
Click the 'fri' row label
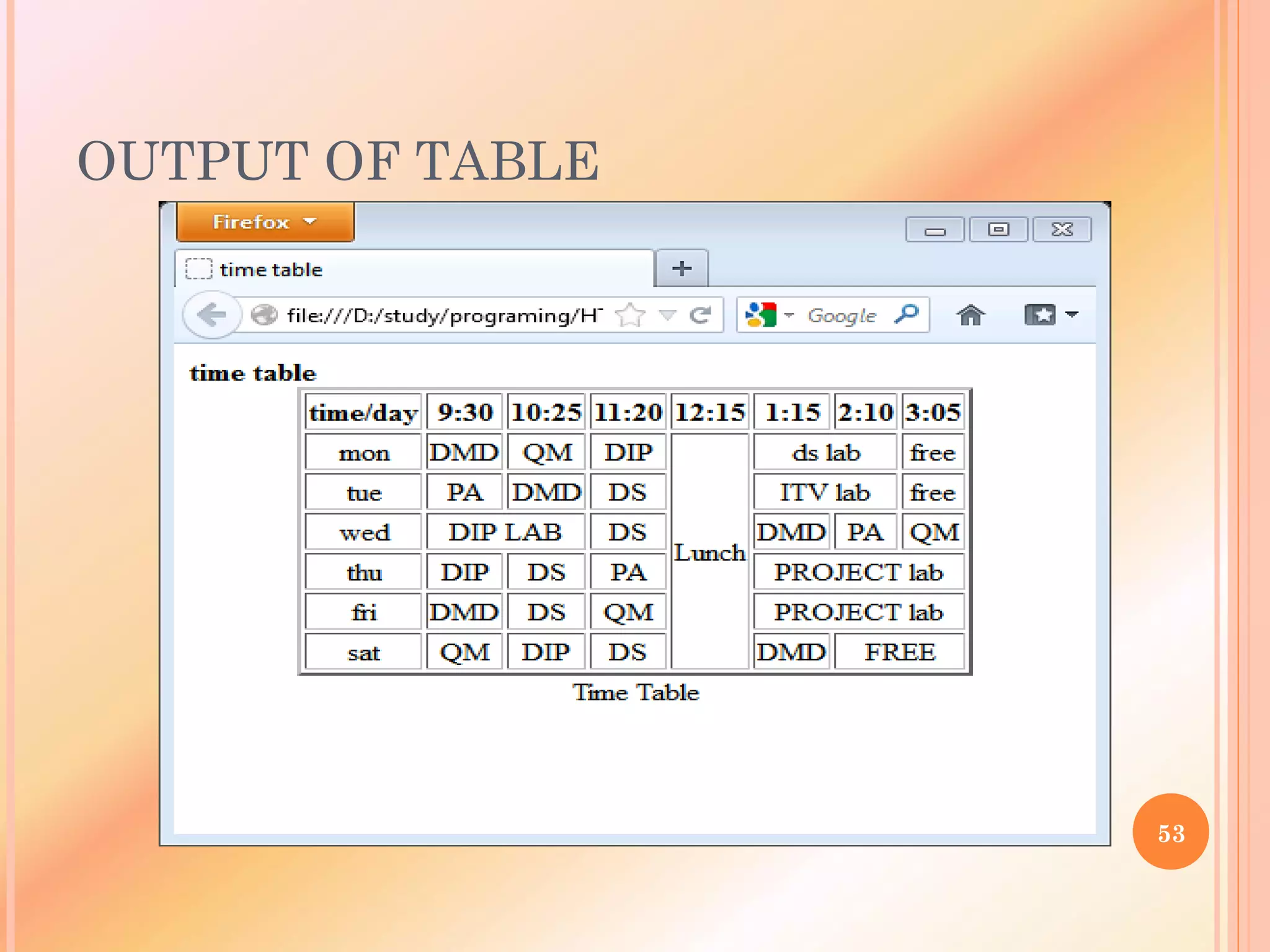pos(363,612)
